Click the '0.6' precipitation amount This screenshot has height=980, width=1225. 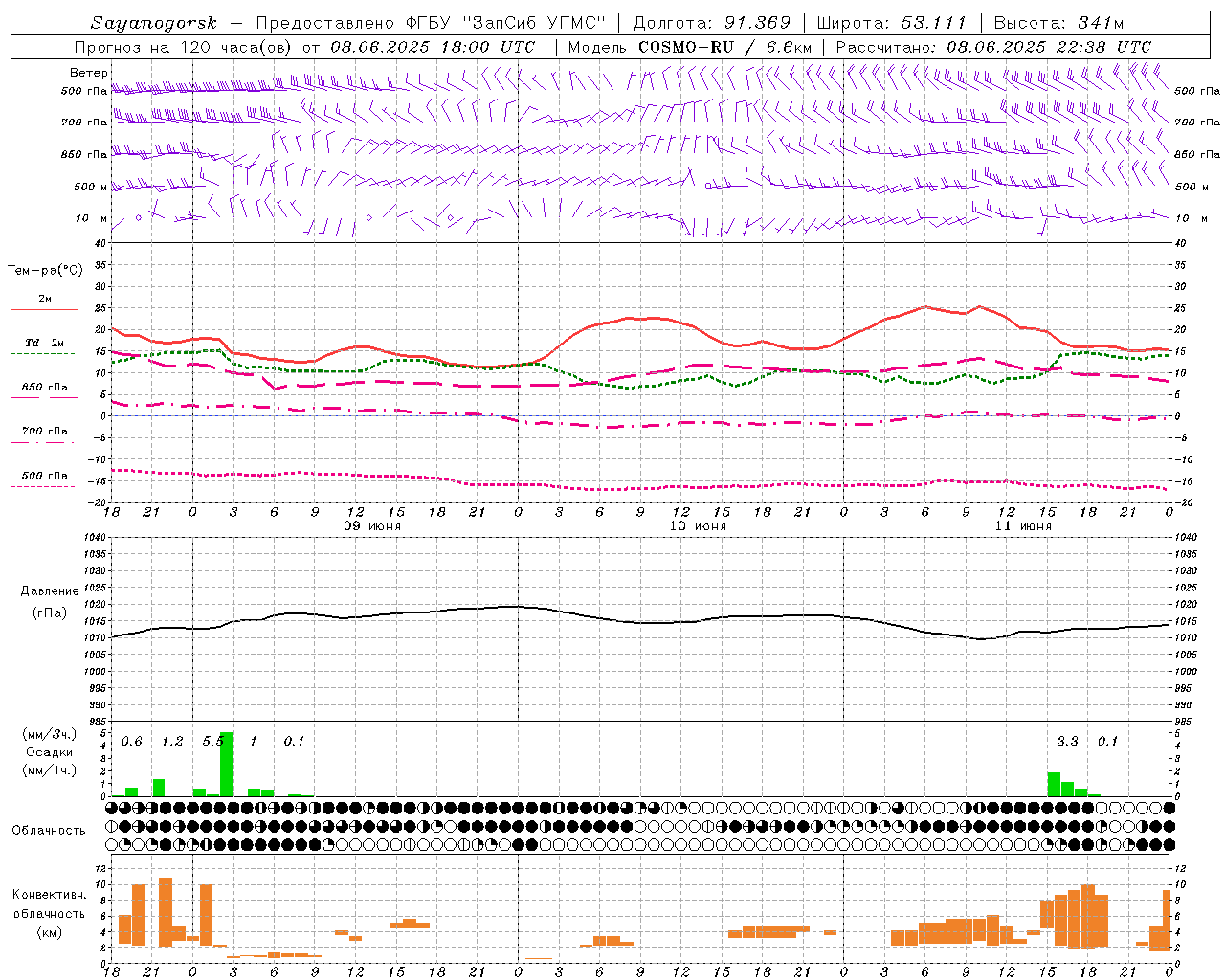pos(131,741)
